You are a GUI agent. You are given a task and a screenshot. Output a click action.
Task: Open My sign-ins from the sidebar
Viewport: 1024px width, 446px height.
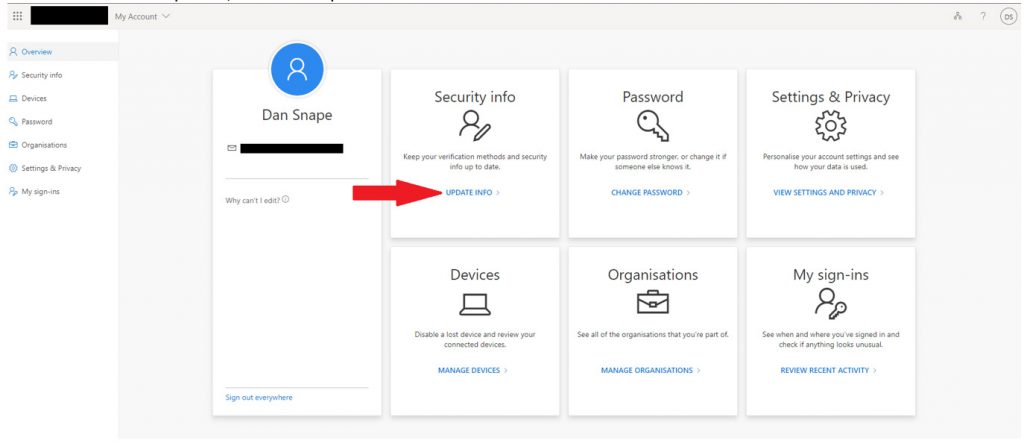point(35,191)
